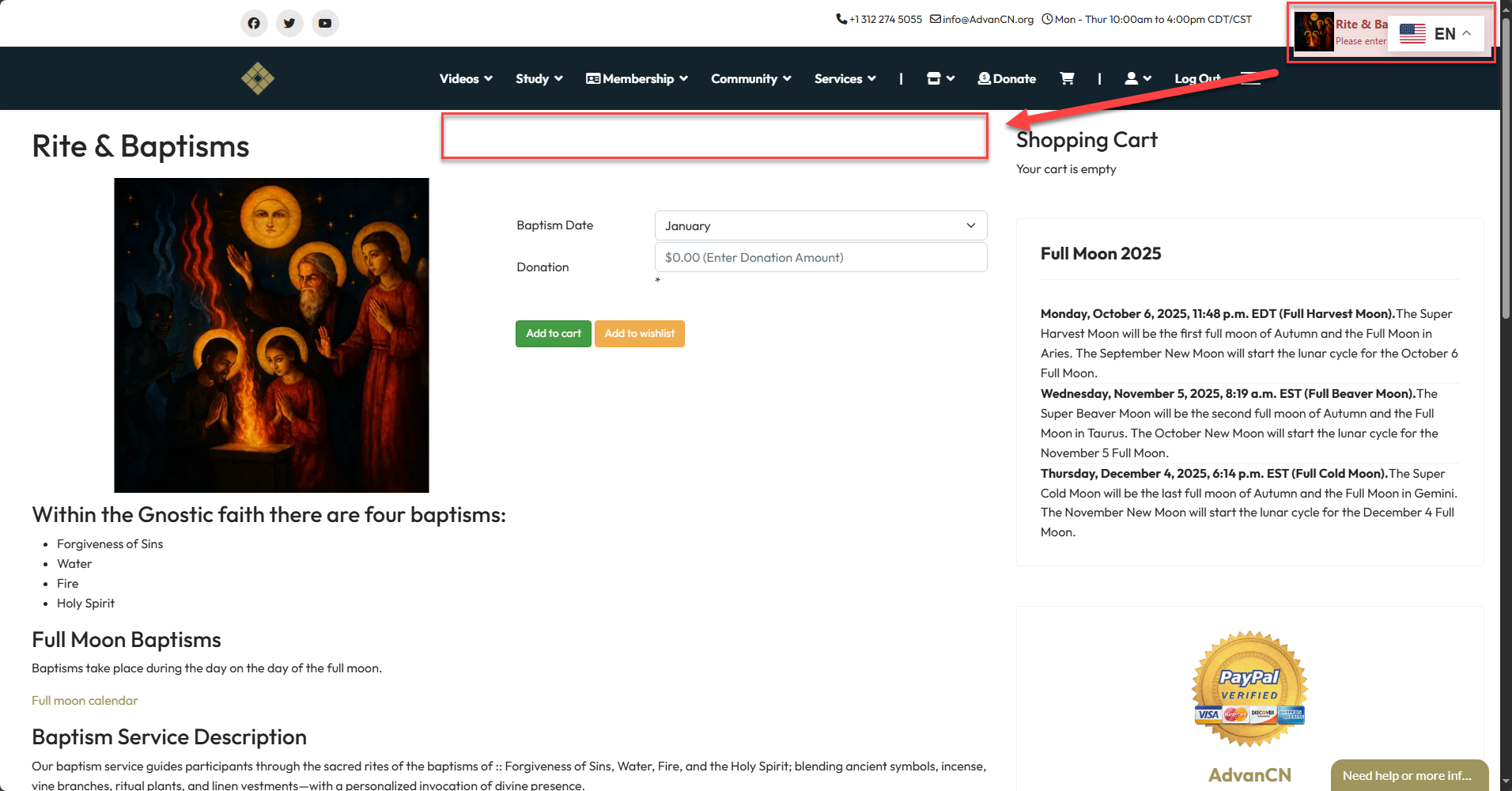
Task: Click the 'Baptism Date' label
Action: point(555,225)
